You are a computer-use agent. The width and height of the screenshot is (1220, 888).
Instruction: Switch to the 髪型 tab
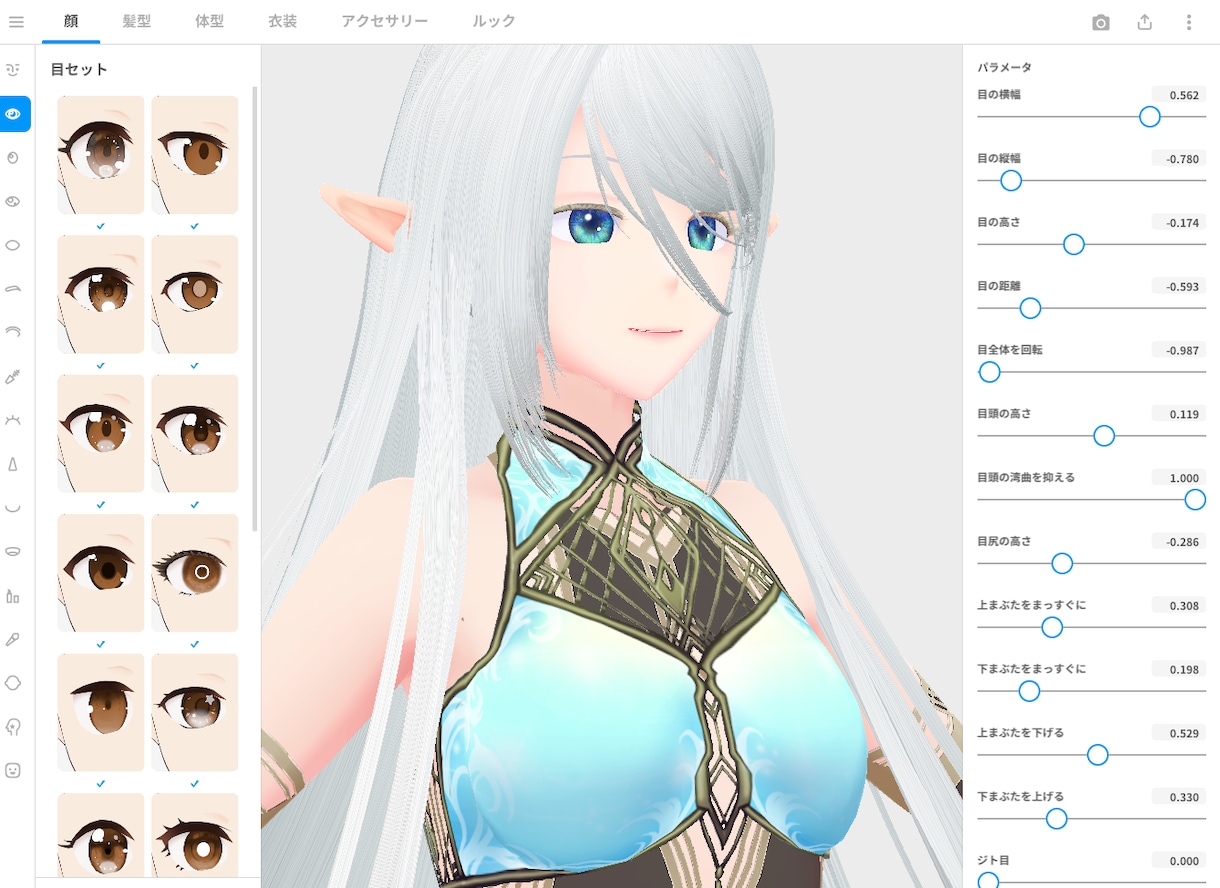click(137, 21)
